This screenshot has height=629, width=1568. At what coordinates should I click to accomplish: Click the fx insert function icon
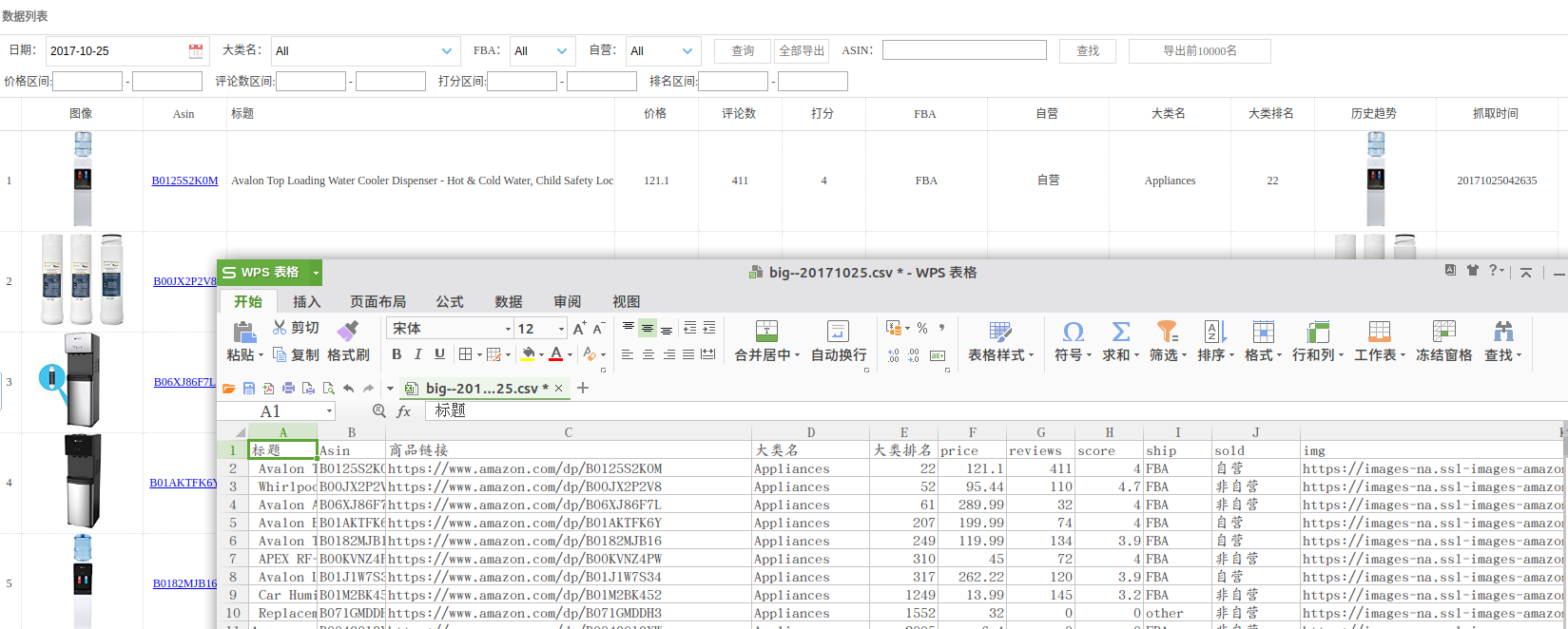pyautogui.click(x=404, y=411)
